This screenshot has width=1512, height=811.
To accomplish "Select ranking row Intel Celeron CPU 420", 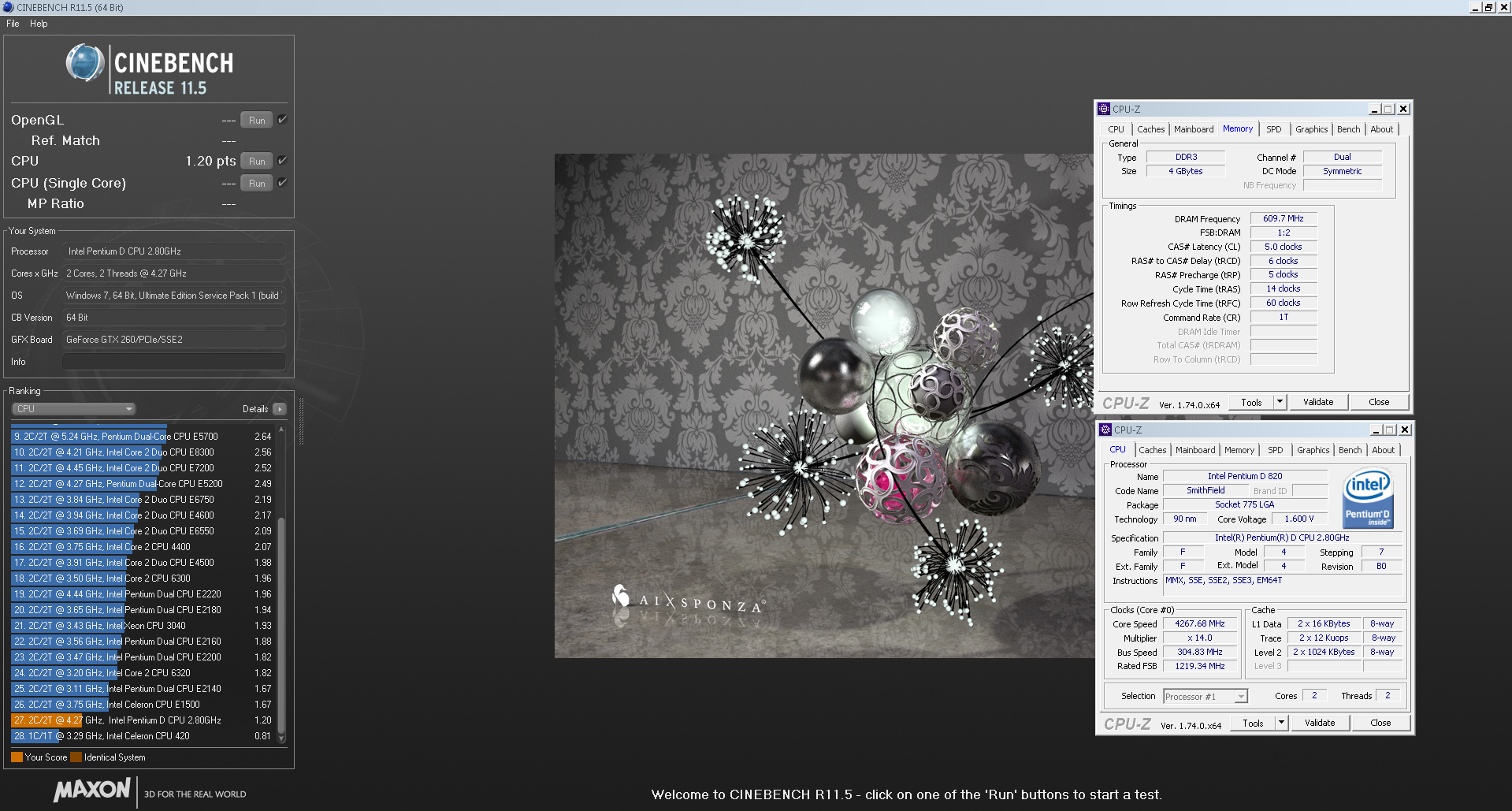I will (x=142, y=736).
